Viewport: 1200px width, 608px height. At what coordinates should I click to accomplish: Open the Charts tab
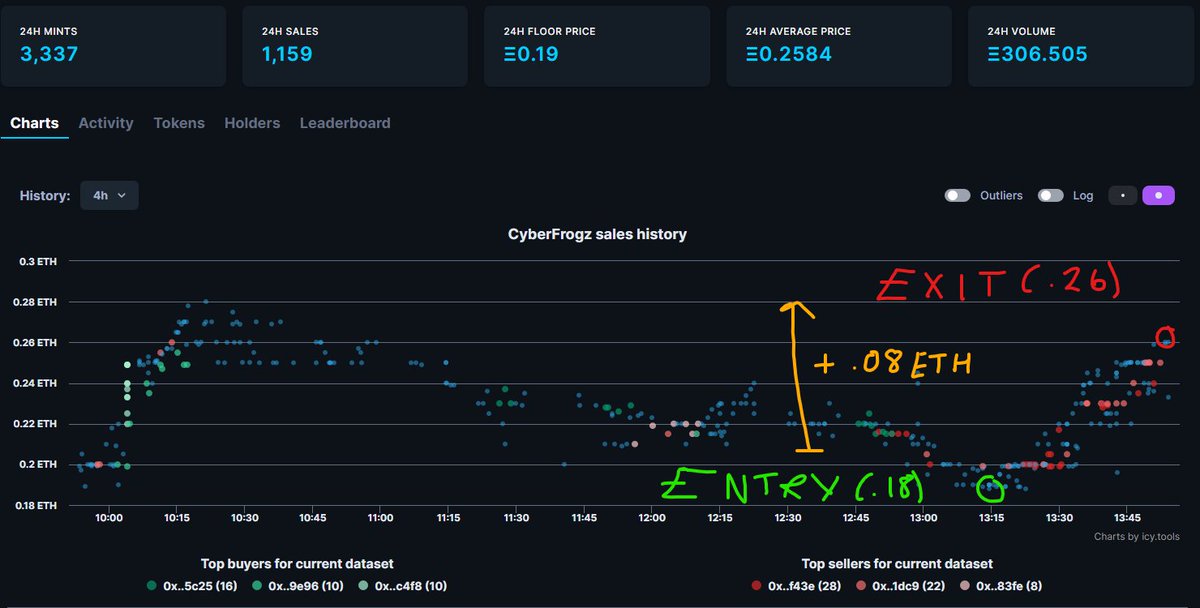click(x=35, y=123)
